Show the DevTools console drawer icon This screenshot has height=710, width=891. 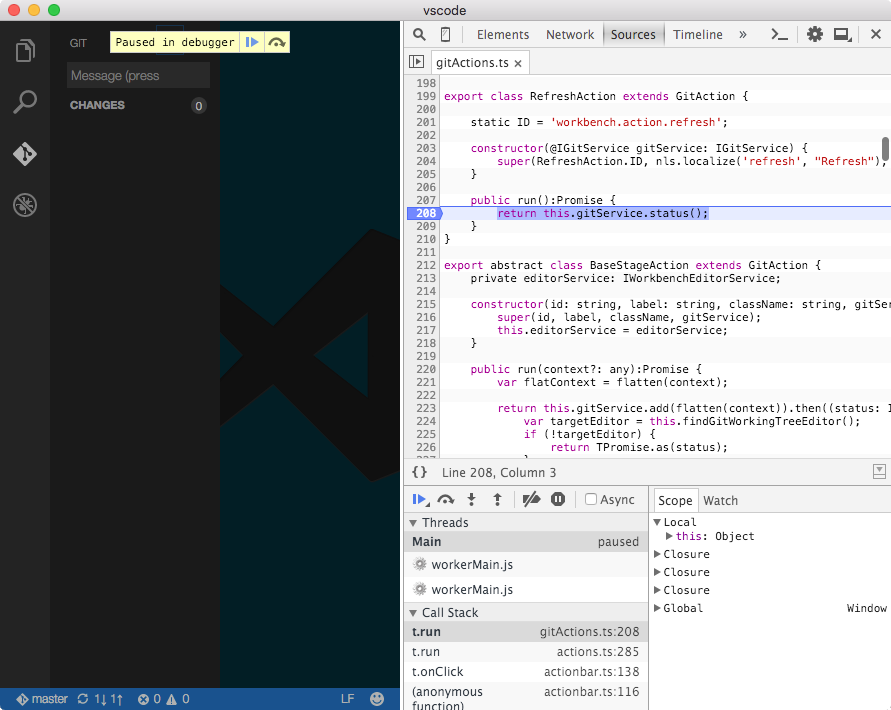(x=779, y=35)
